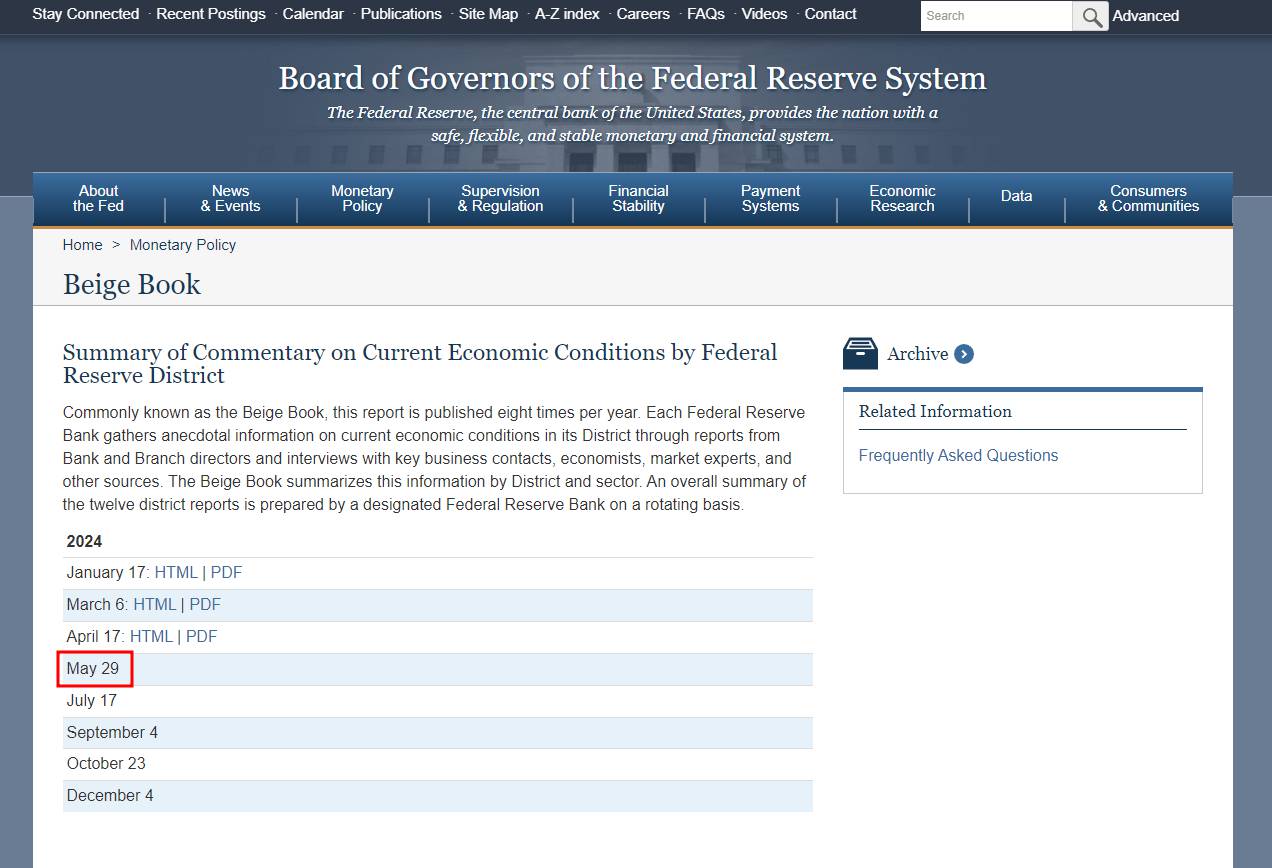
Task: Open the Archive box icon
Action: [860, 353]
